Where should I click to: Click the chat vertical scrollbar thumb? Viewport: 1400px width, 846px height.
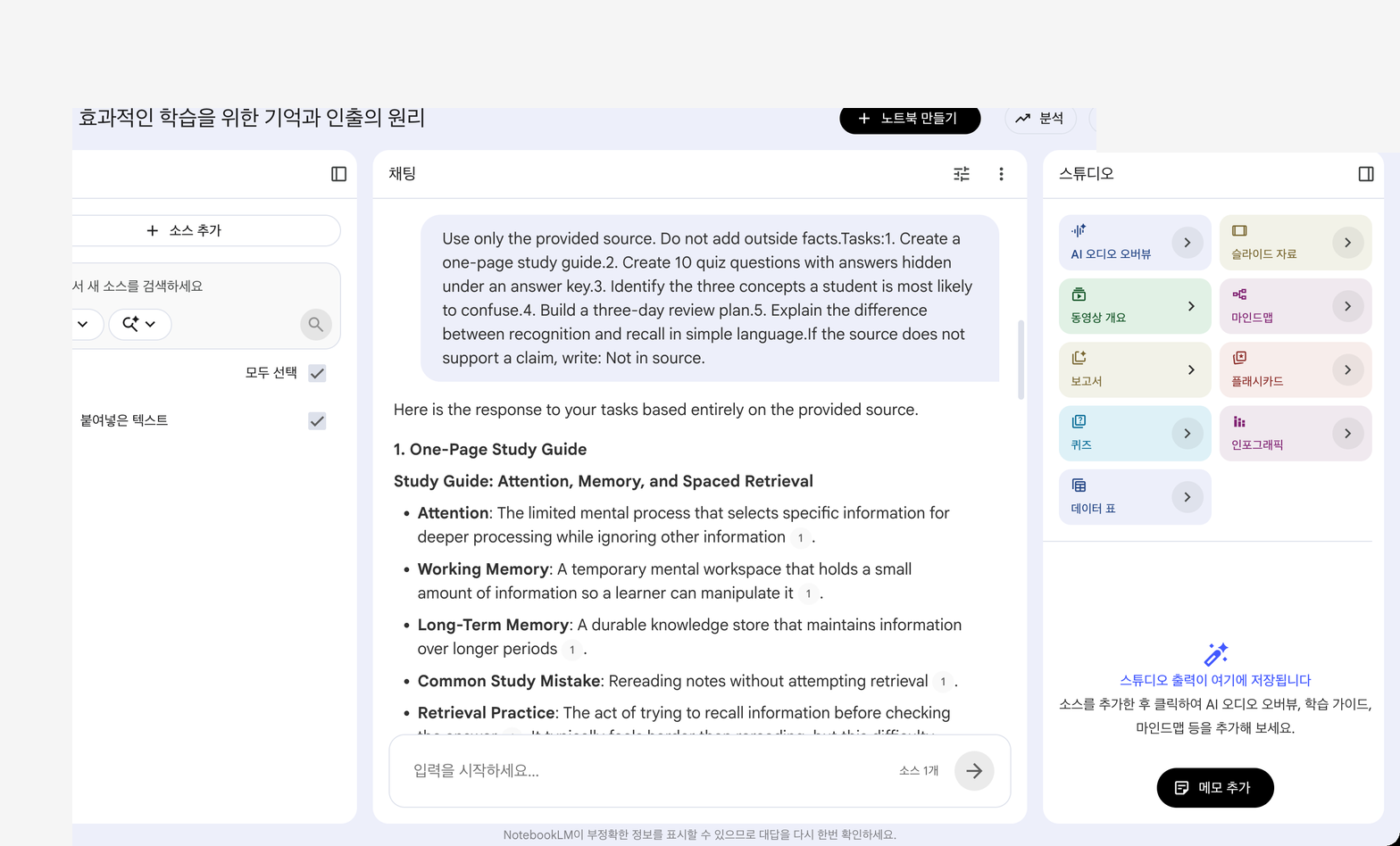[x=1021, y=359]
